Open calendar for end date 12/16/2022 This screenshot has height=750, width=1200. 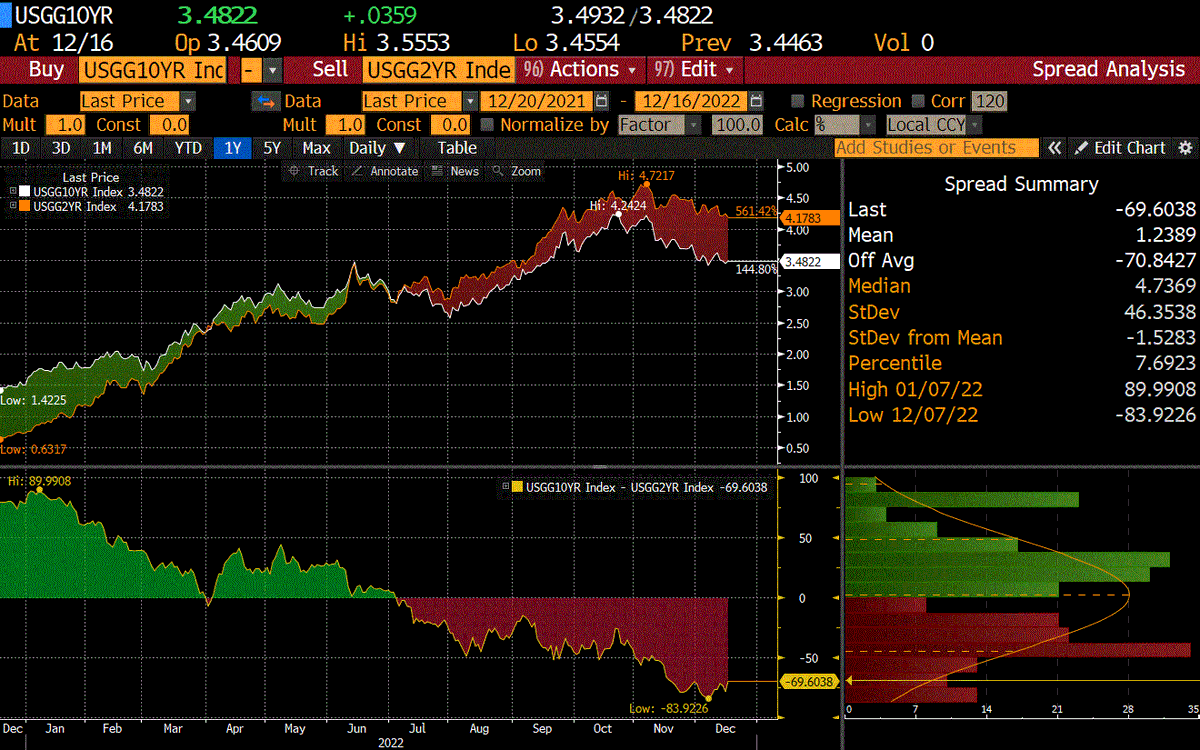pyautogui.click(x=756, y=101)
